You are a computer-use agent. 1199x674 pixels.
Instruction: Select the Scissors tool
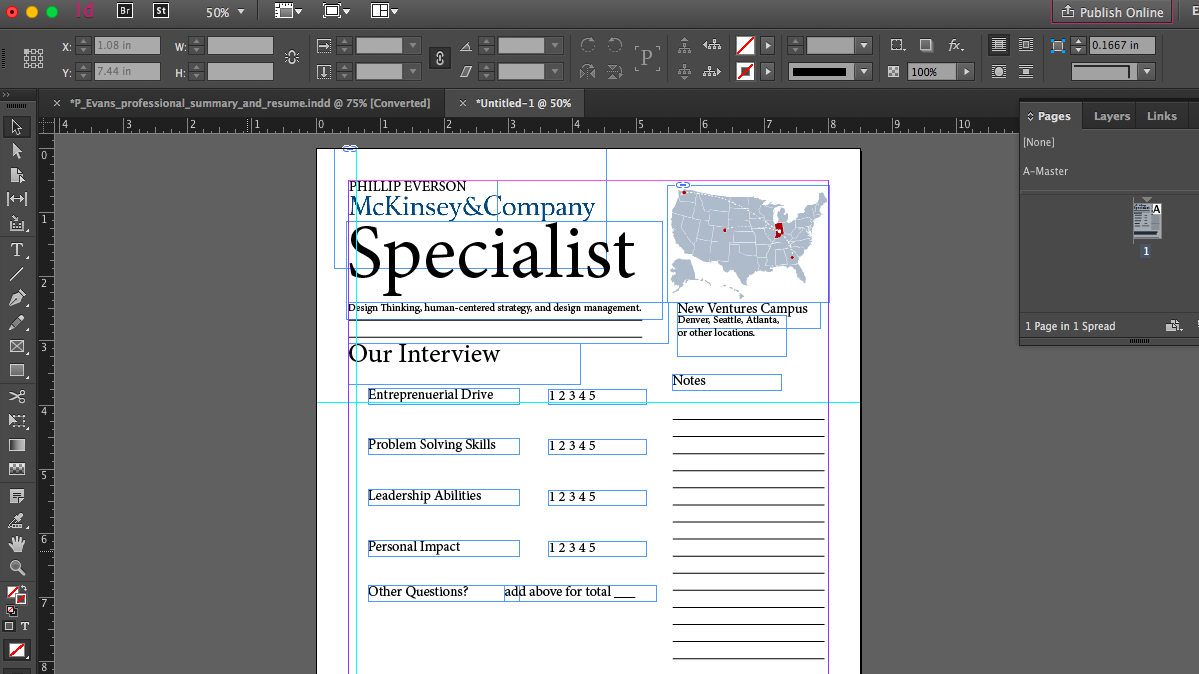pyautogui.click(x=16, y=396)
